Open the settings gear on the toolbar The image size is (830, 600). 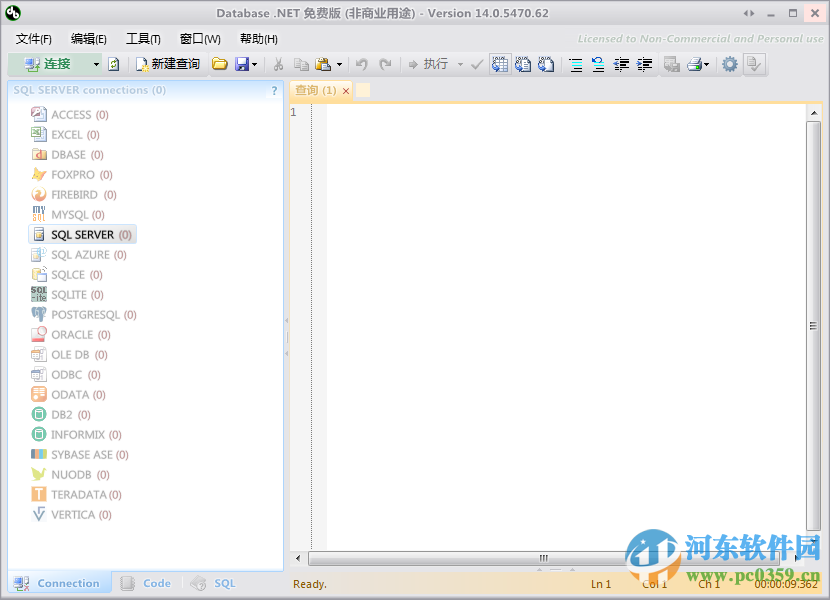(x=730, y=64)
